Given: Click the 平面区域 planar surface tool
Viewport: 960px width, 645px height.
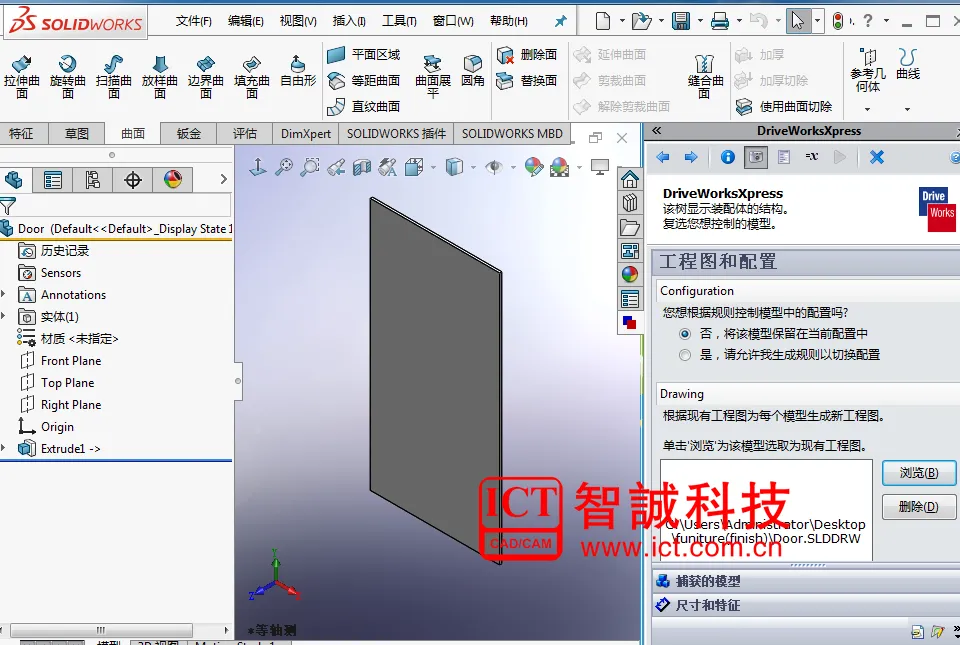Looking at the screenshot, I should tap(364, 54).
